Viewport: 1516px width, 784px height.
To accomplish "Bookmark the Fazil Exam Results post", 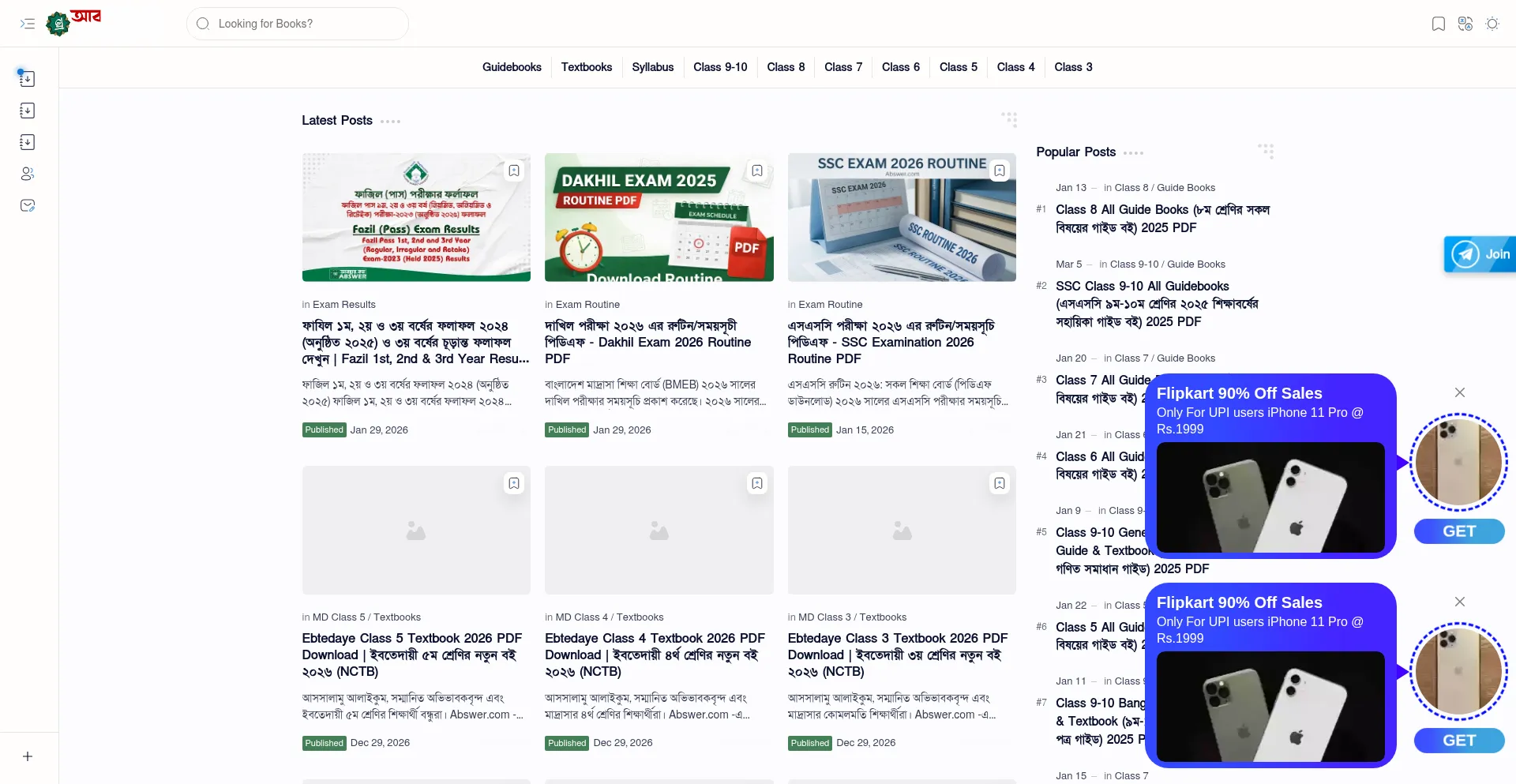I will coord(514,171).
